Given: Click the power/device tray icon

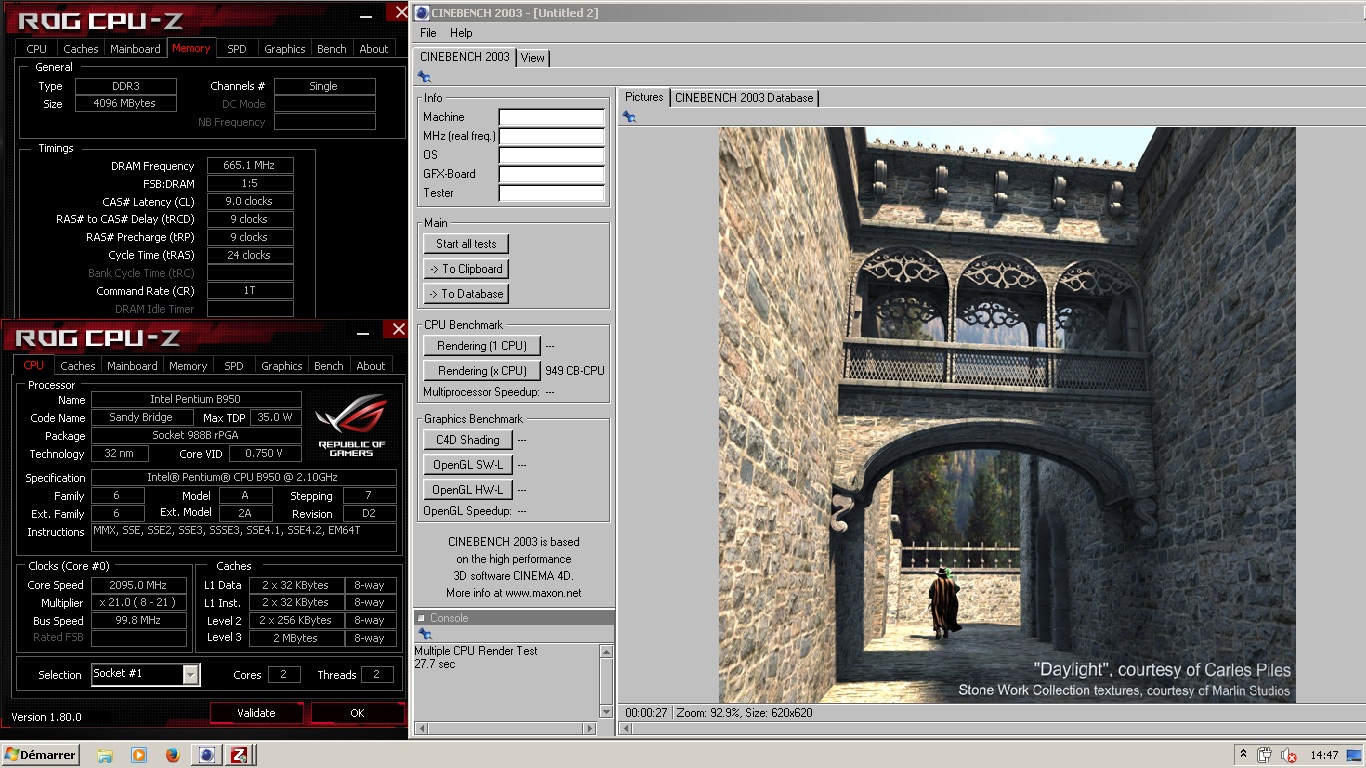Looking at the screenshot, I should [1265, 756].
